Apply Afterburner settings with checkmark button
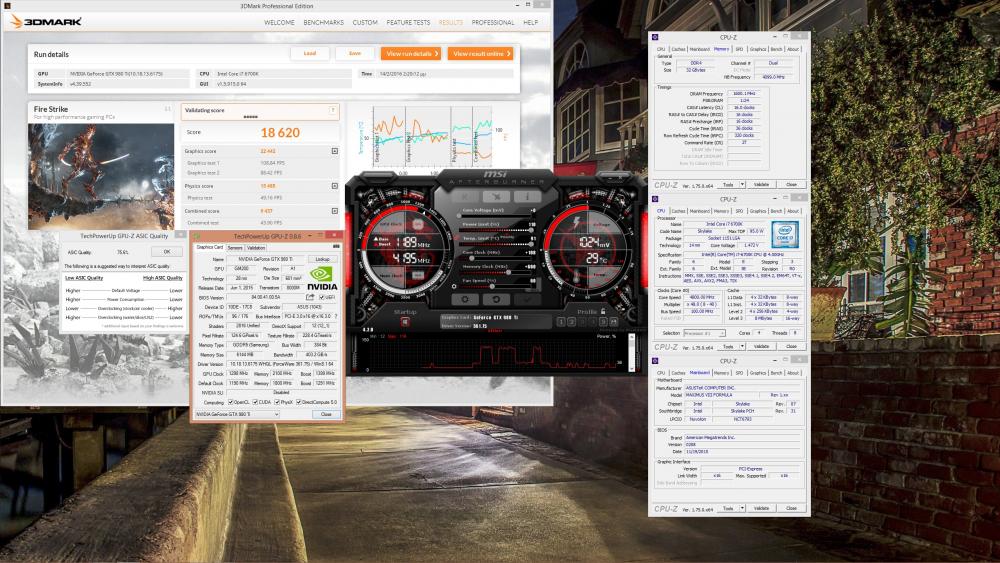The height and width of the screenshot is (563, 1000). coord(527,299)
